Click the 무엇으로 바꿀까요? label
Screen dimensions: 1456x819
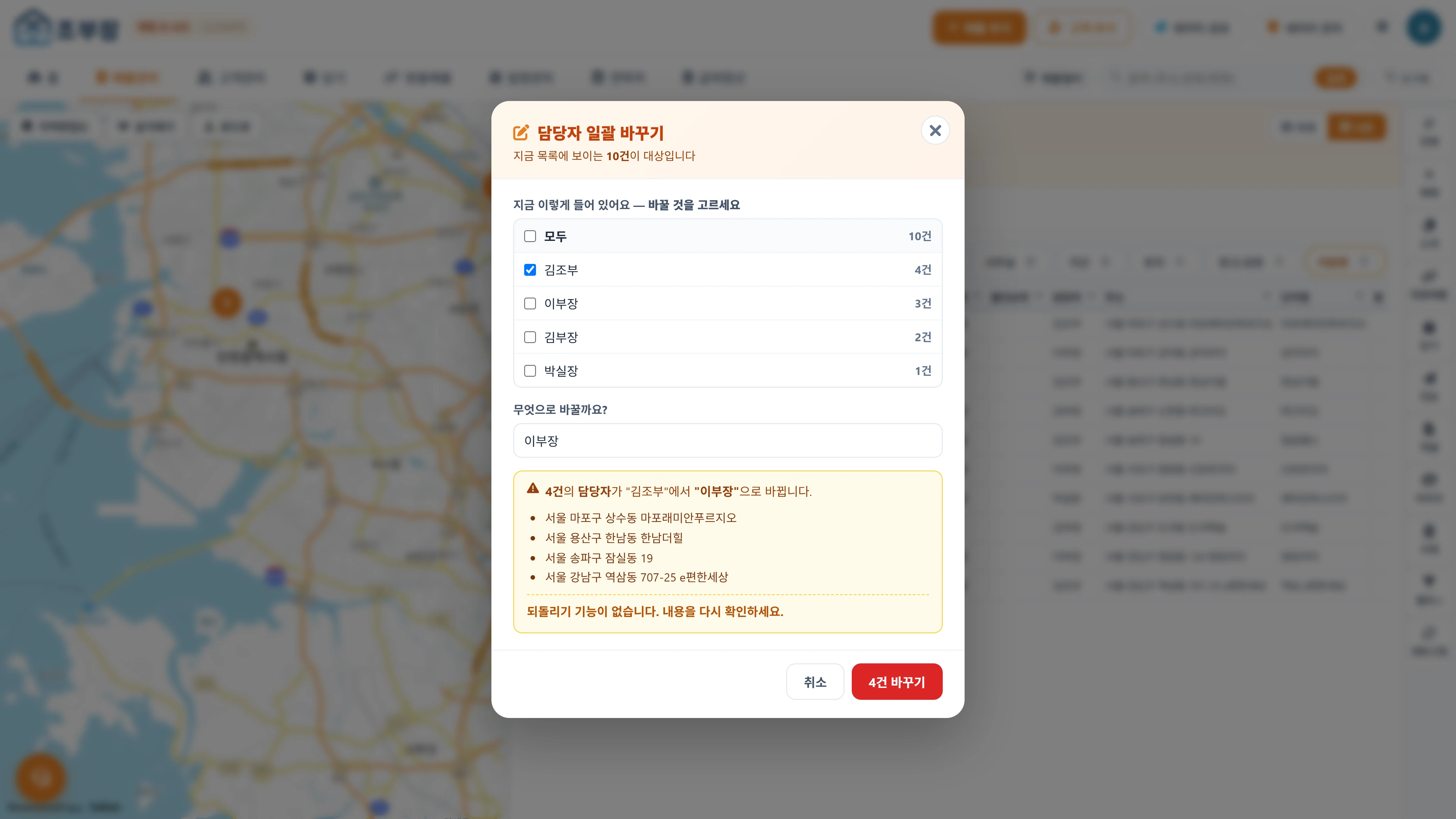point(560,410)
